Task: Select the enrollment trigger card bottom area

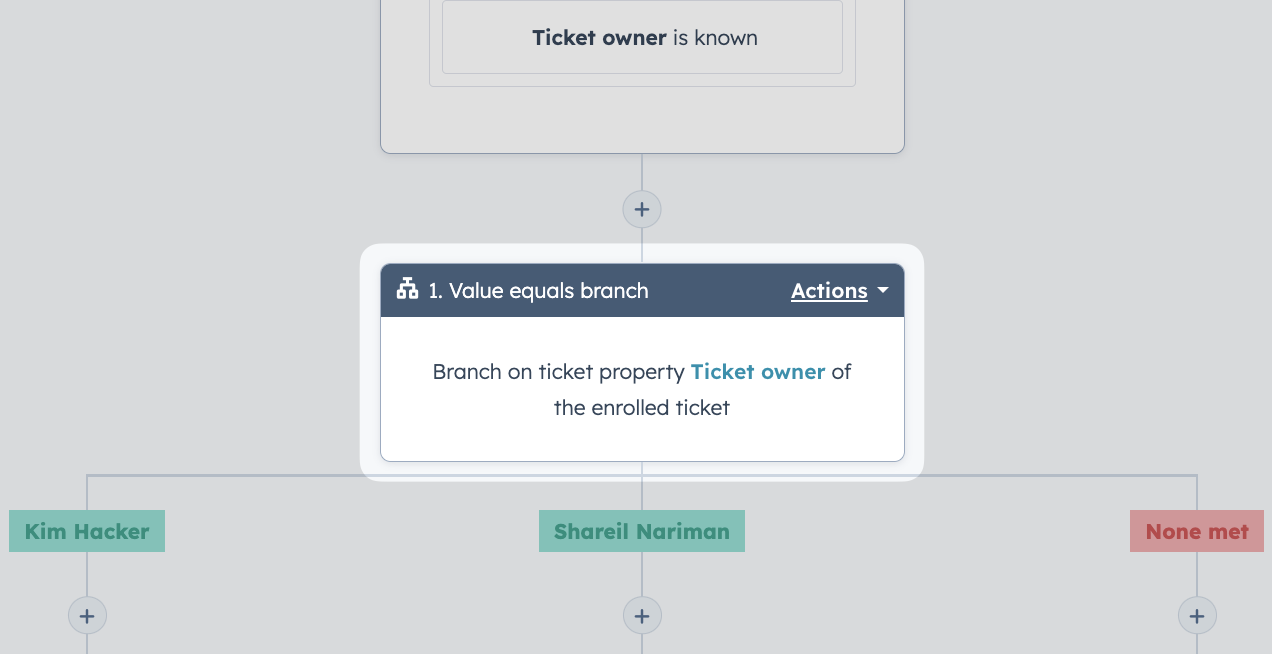Action: (x=642, y=120)
